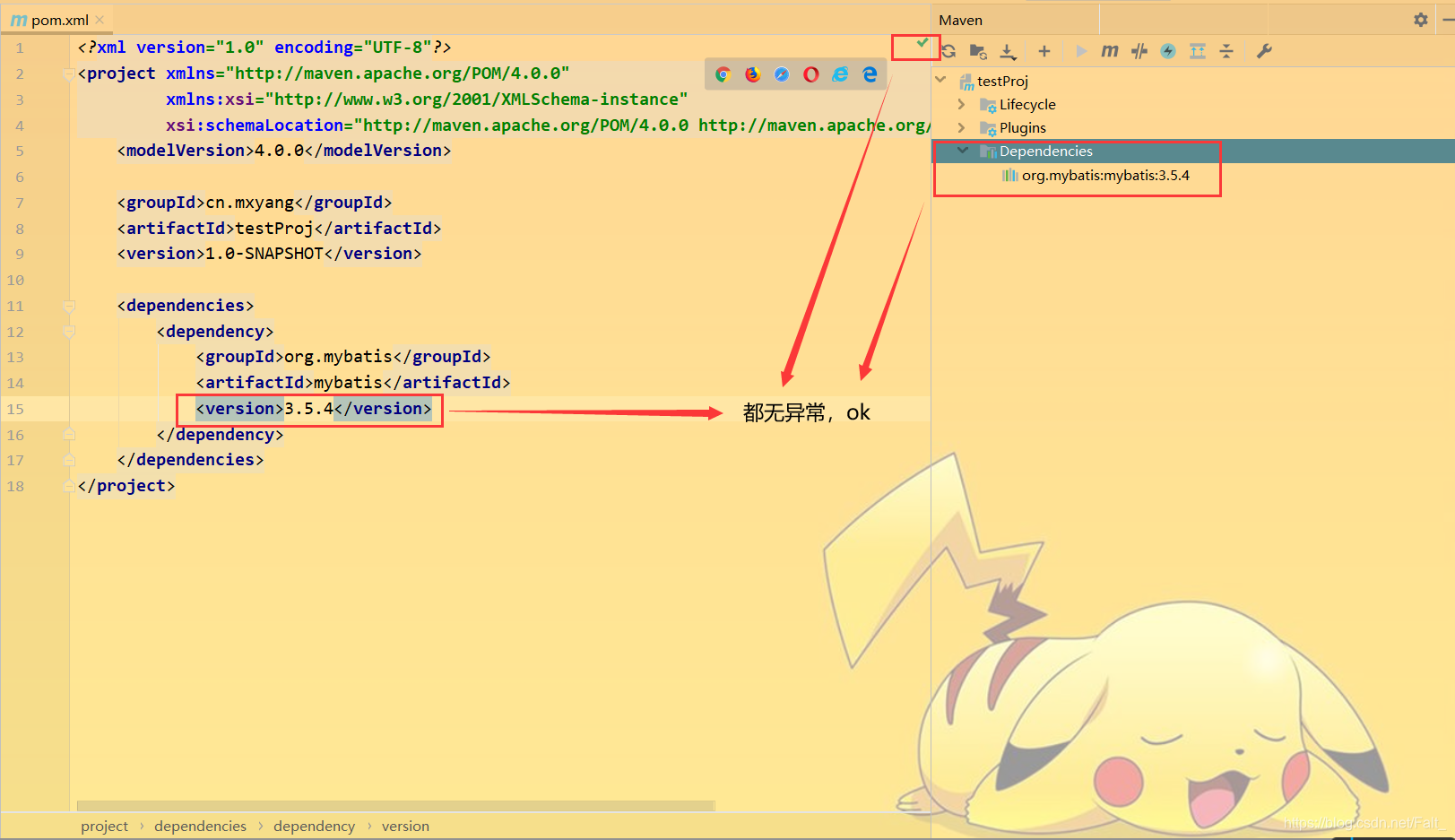The width and height of the screenshot is (1455, 840).
Task: Fold the dependency block at line 12
Action: click(x=69, y=332)
